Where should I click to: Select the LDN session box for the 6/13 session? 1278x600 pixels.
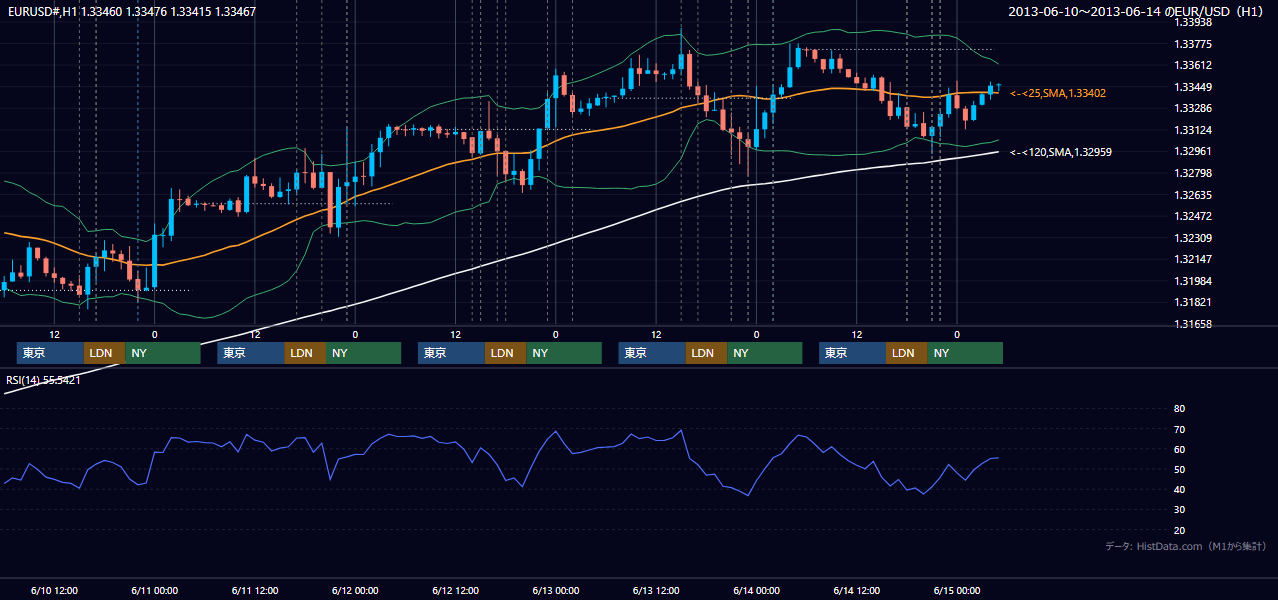point(707,353)
